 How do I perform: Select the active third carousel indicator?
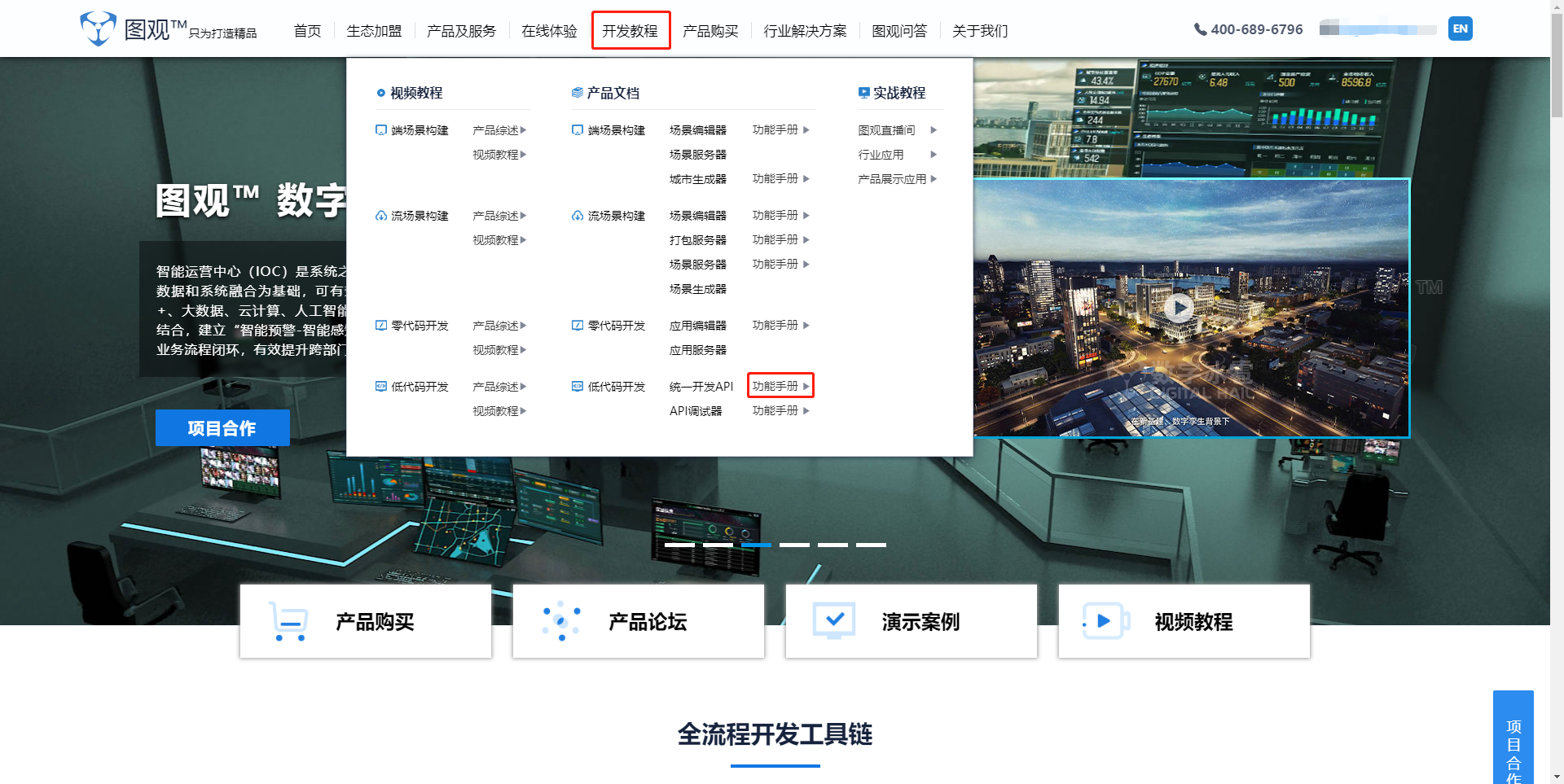point(756,545)
